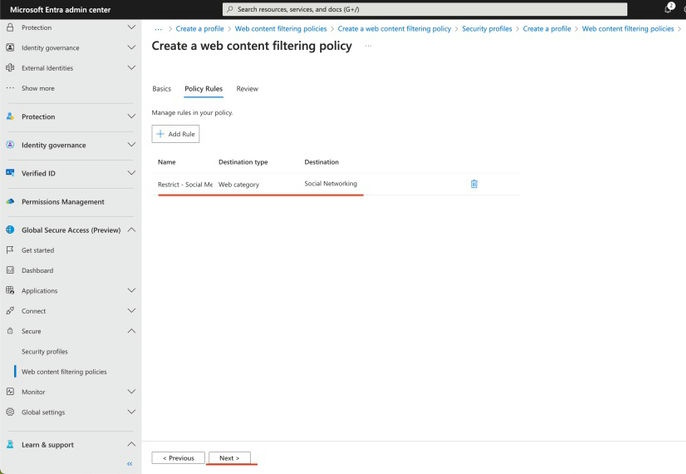Click the Web category cell
686x474 pixels.
coord(238,184)
